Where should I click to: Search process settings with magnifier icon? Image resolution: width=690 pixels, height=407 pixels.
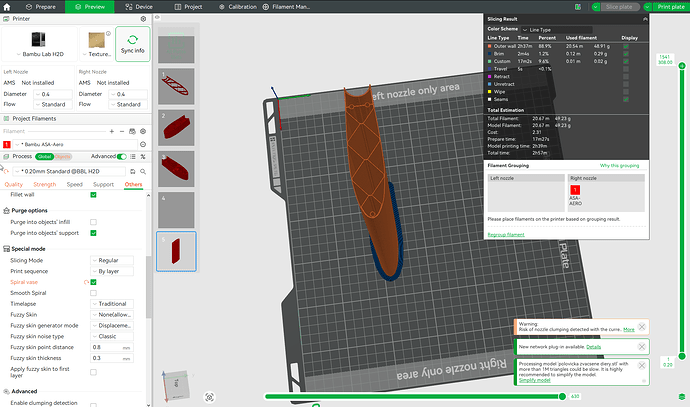(x=143, y=172)
